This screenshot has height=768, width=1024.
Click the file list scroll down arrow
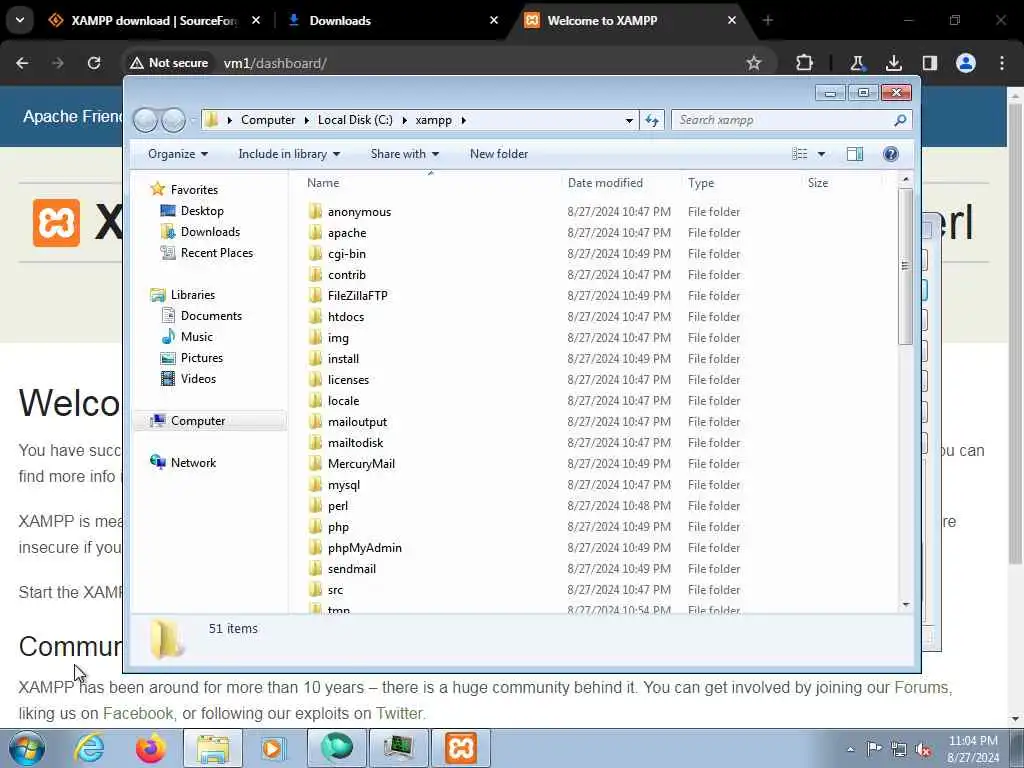[905, 605]
